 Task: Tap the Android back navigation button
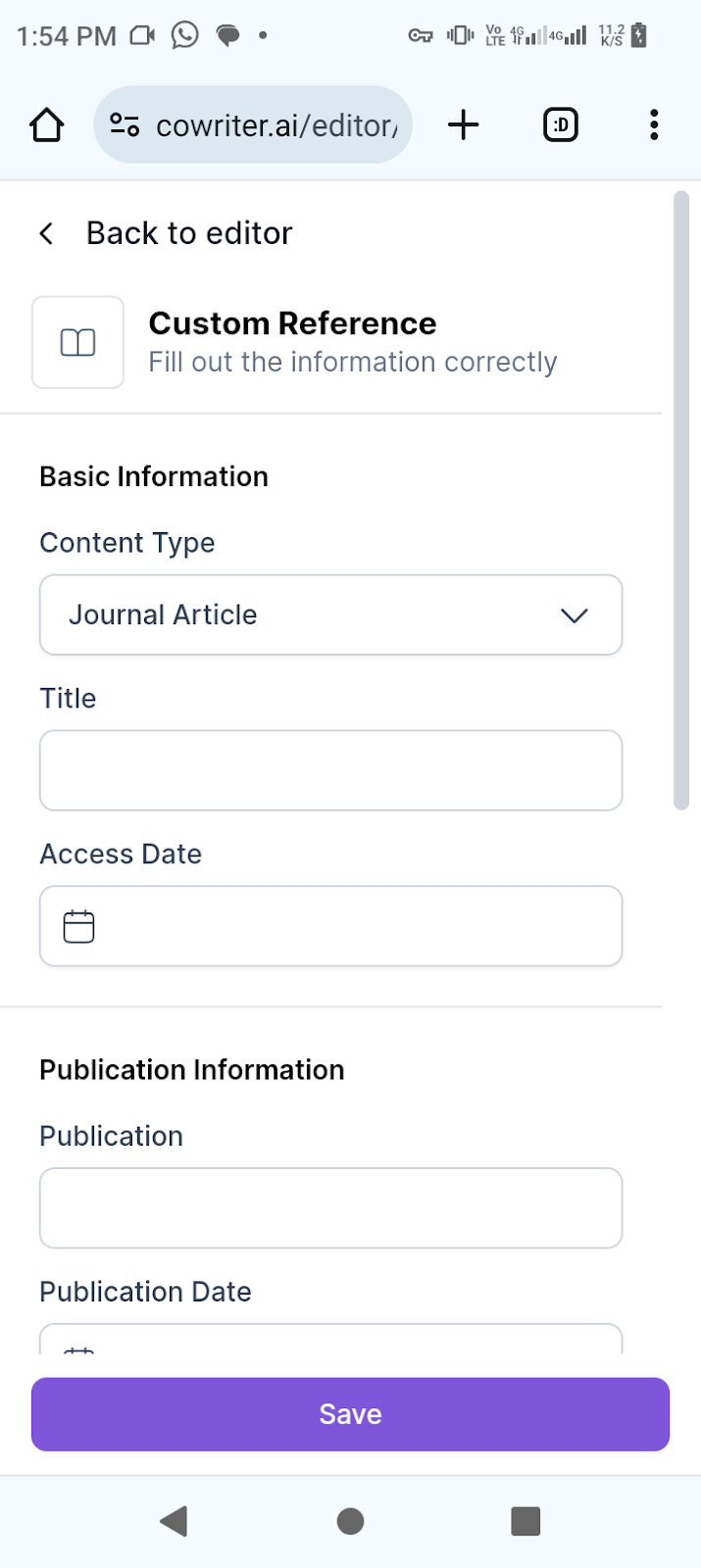click(x=174, y=1521)
